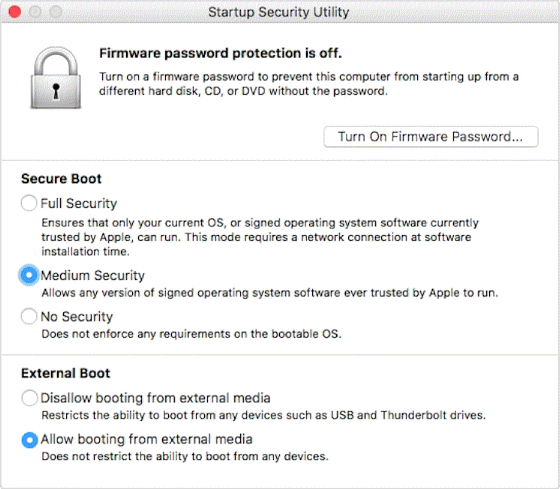
Task: Click Turn On Firmware Password button
Action: pos(431,136)
